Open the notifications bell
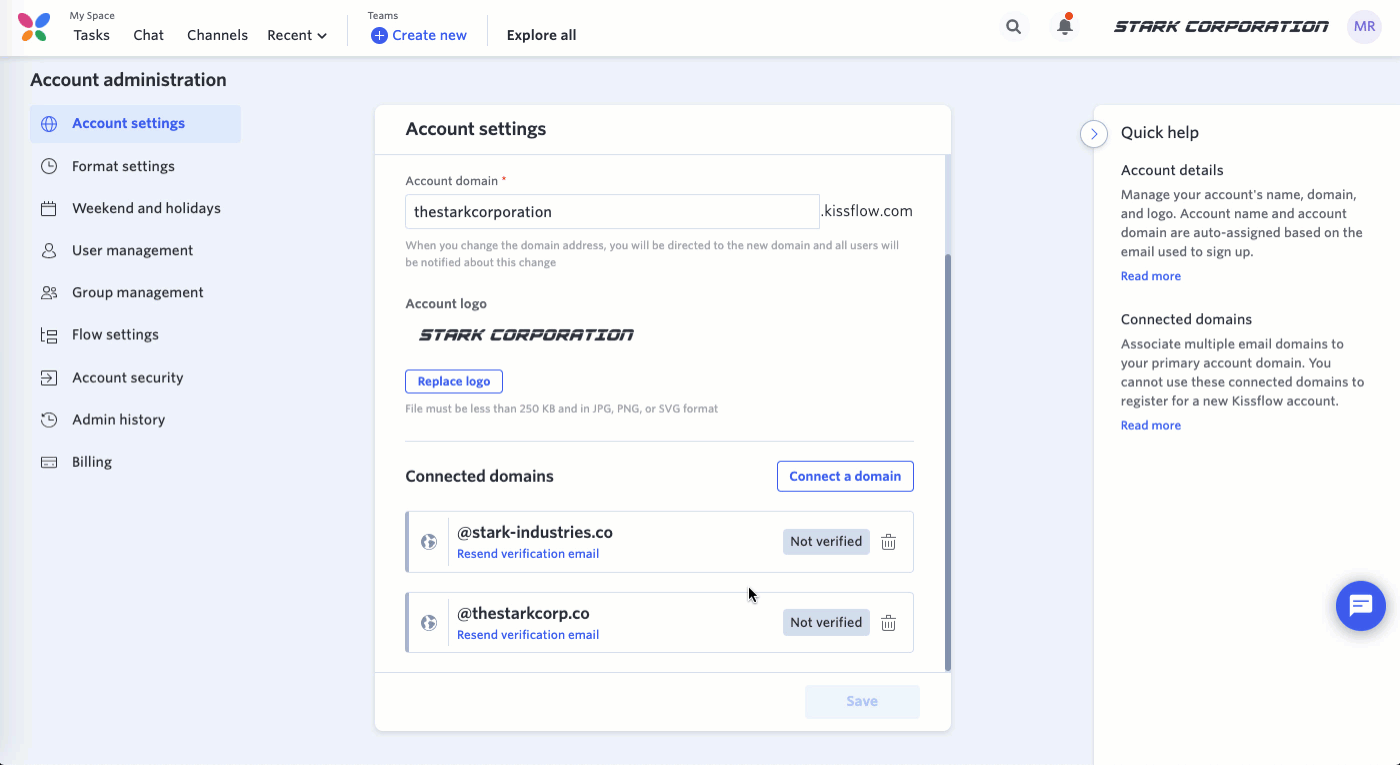This screenshot has height=765, width=1400. click(1065, 27)
